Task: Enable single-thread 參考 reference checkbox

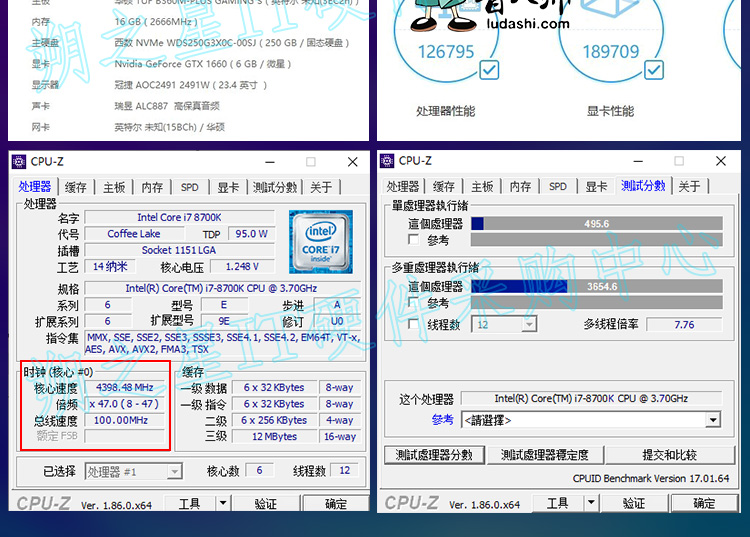Action: point(414,239)
